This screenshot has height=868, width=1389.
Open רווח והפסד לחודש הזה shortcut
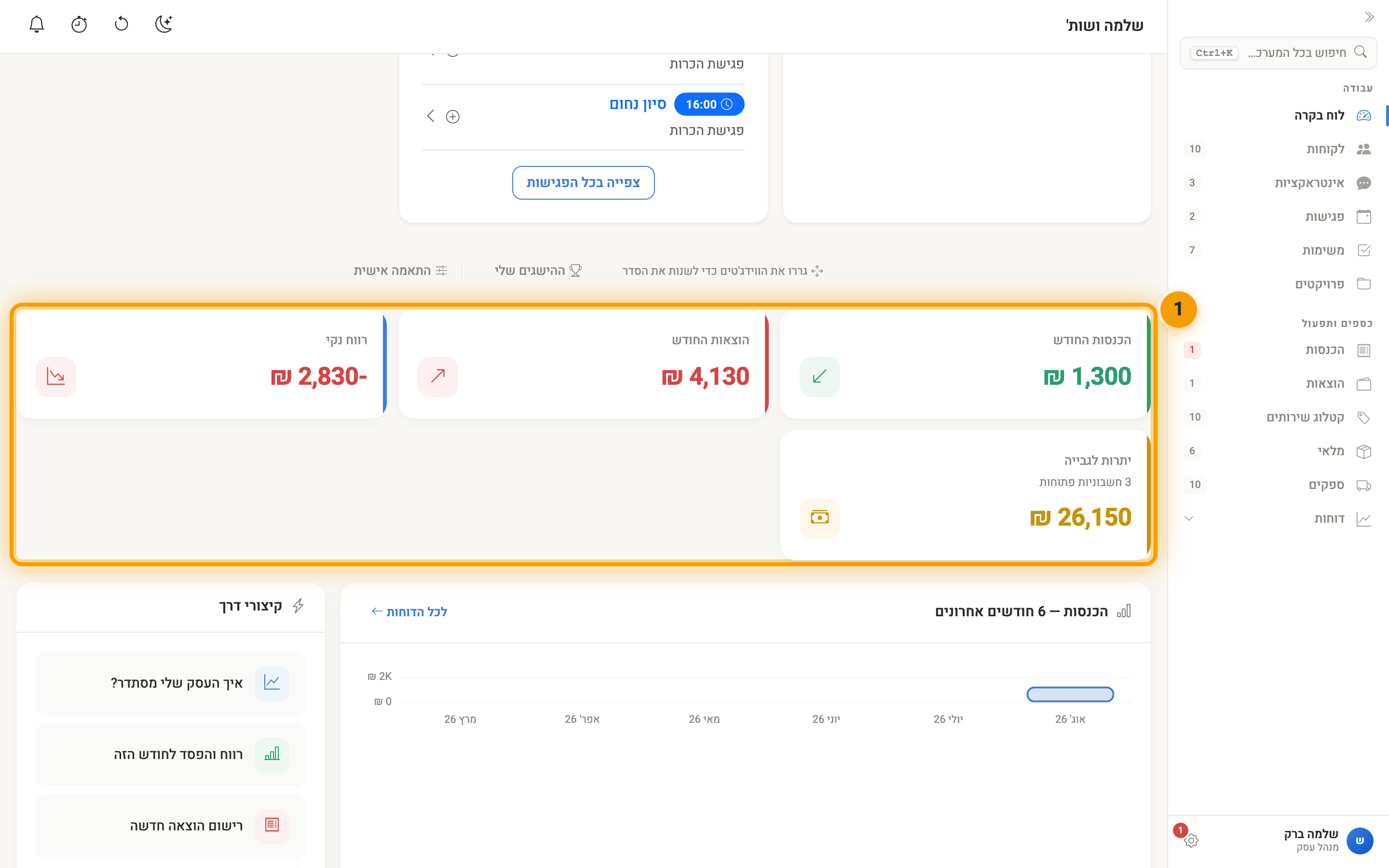click(170, 754)
